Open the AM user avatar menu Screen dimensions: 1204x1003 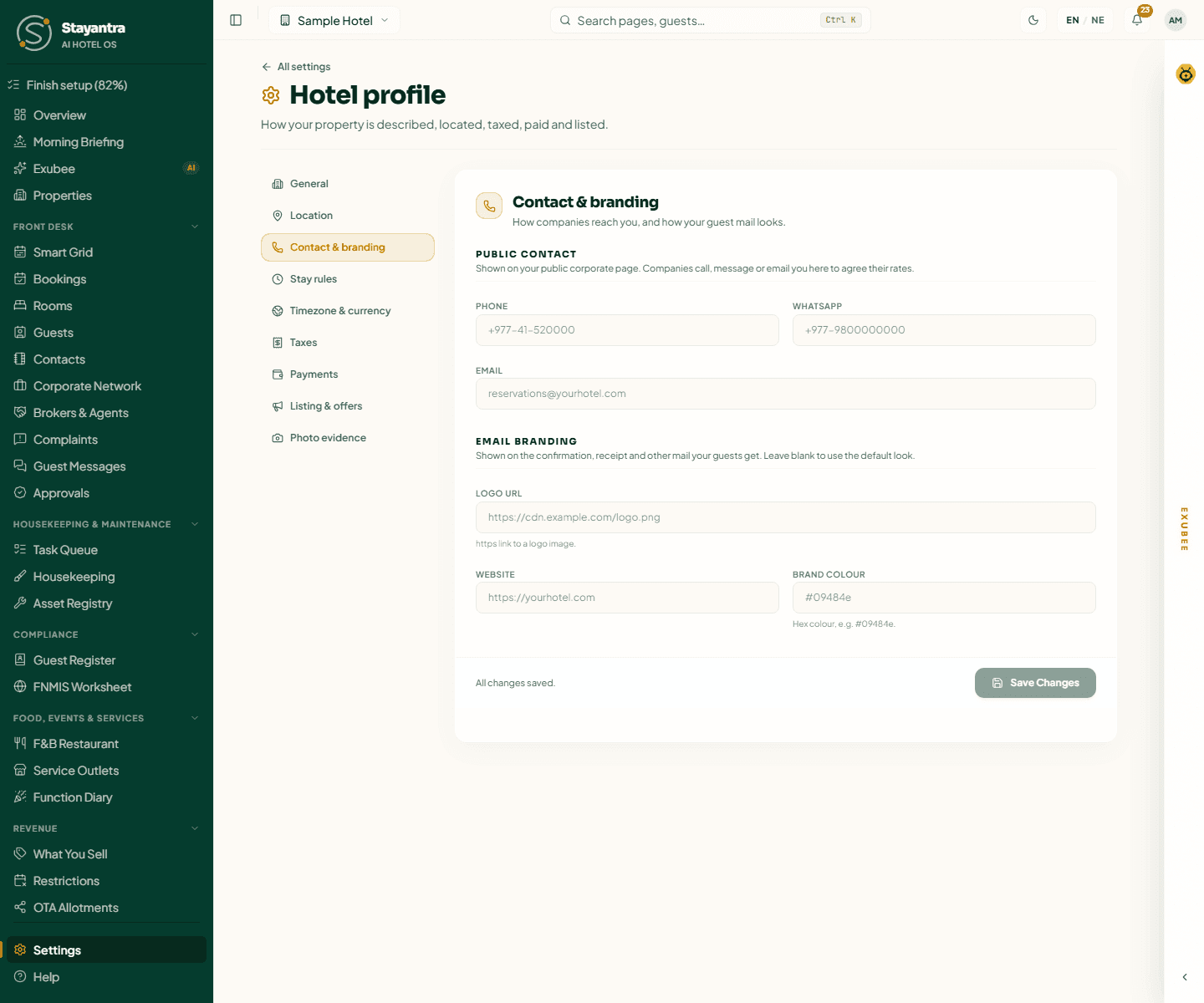tap(1176, 20)
